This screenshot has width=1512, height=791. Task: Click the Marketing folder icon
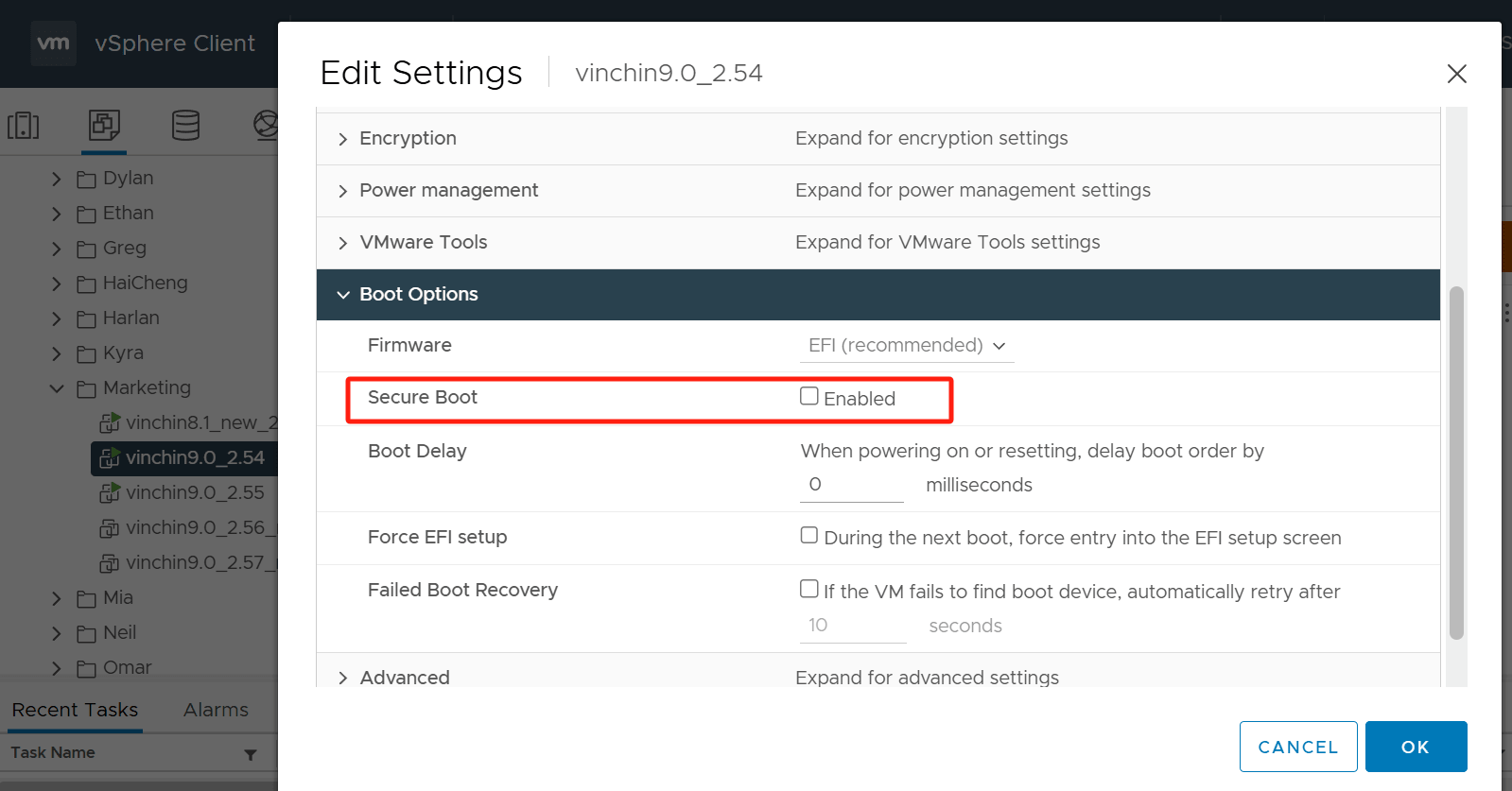[86, 388]
